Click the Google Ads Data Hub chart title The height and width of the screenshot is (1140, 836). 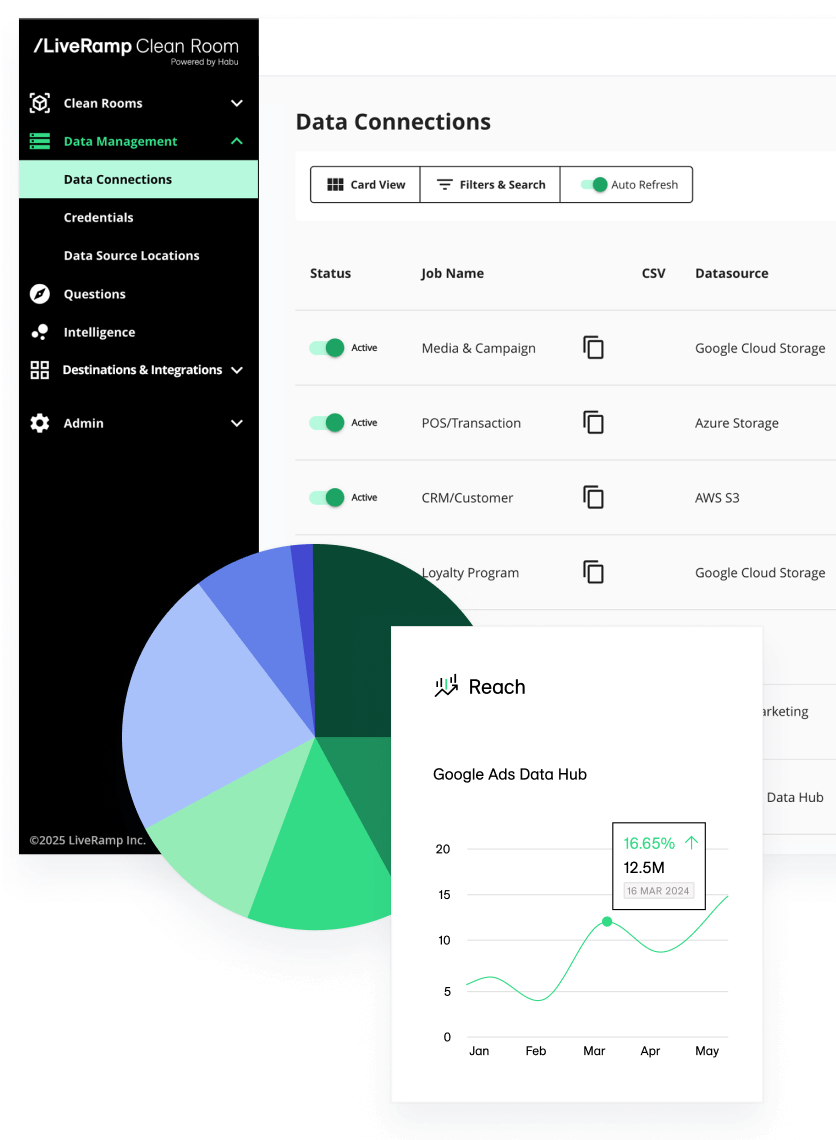click(x=510, y=774)
